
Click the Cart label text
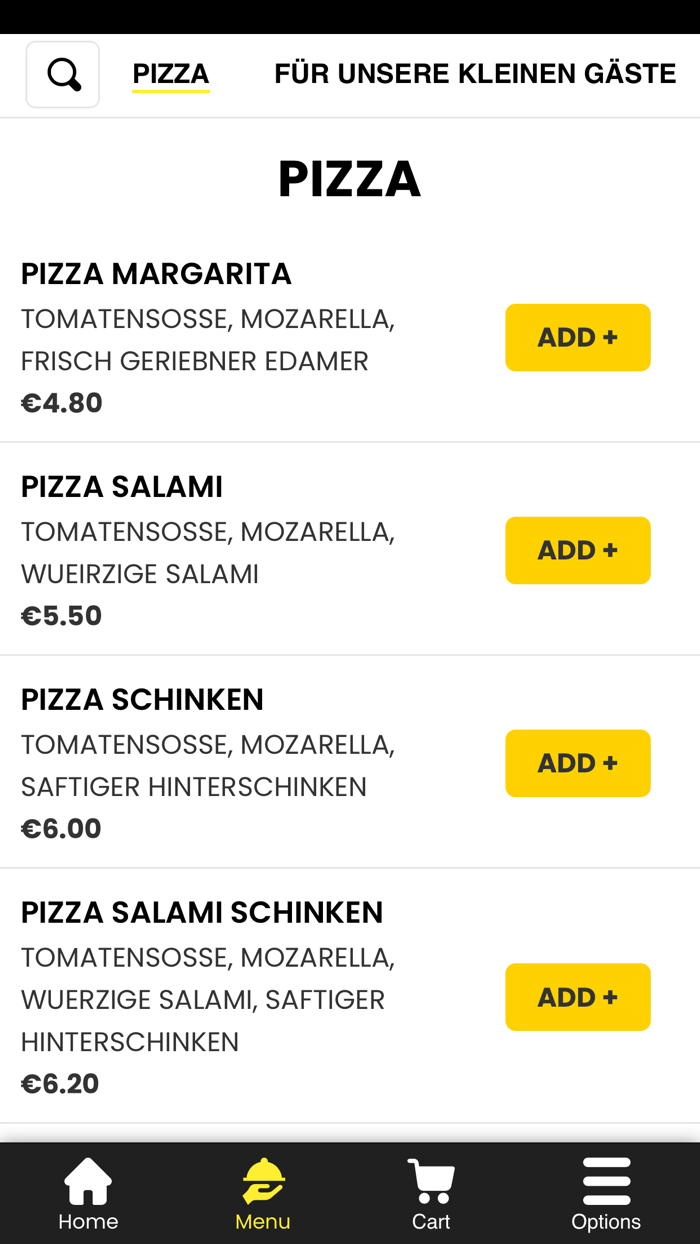(431, 1222)
